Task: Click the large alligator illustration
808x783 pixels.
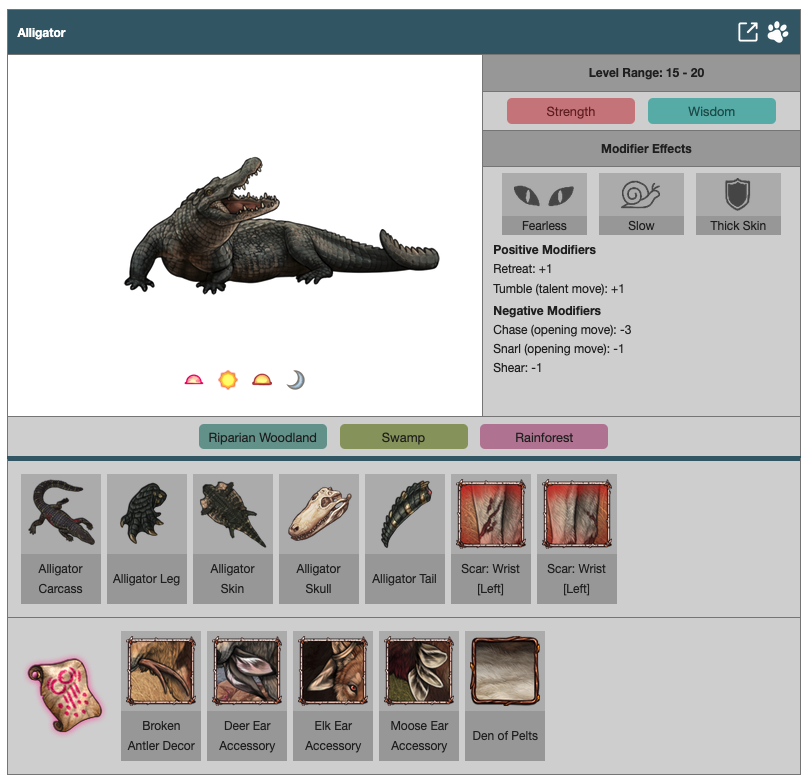Action: tap(280, 232)
